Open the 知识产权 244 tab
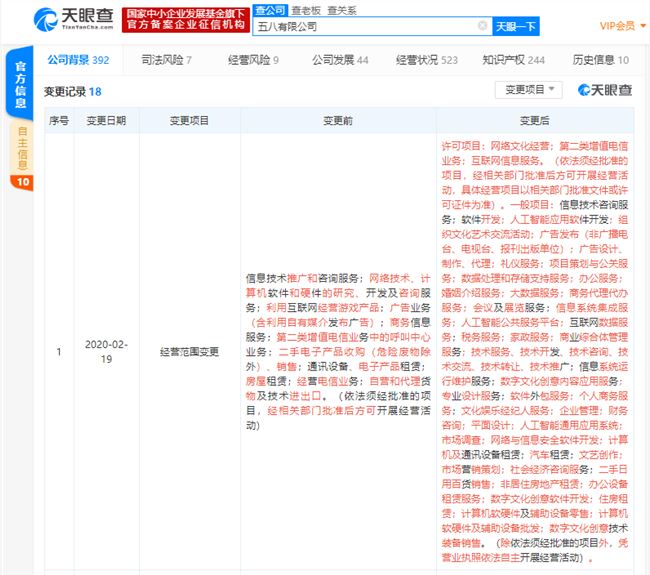Viewport: 650px width, 575px height. 513,60
